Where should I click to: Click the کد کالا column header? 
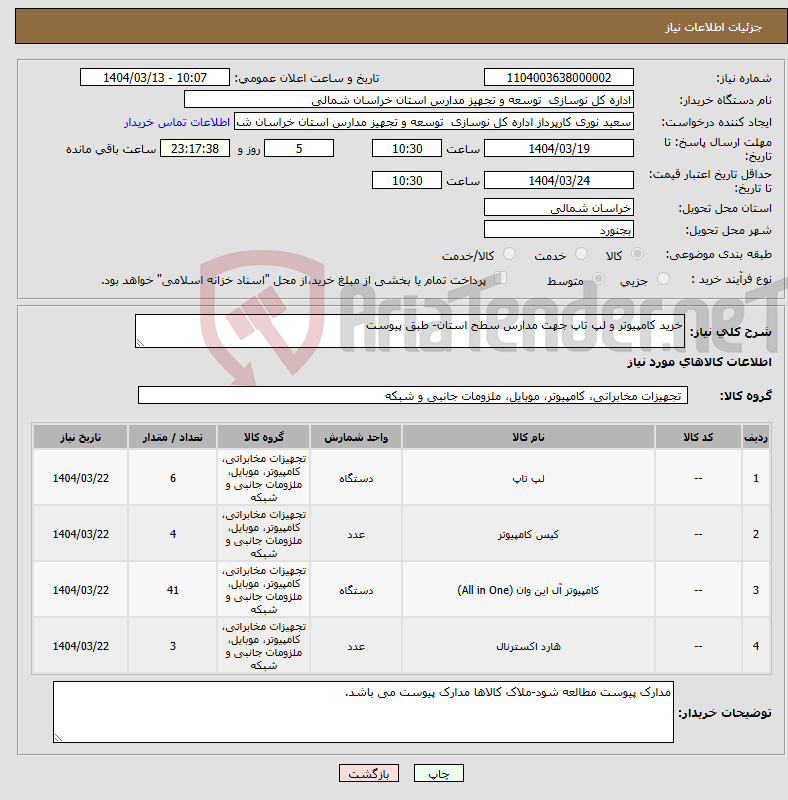point(698,437)
